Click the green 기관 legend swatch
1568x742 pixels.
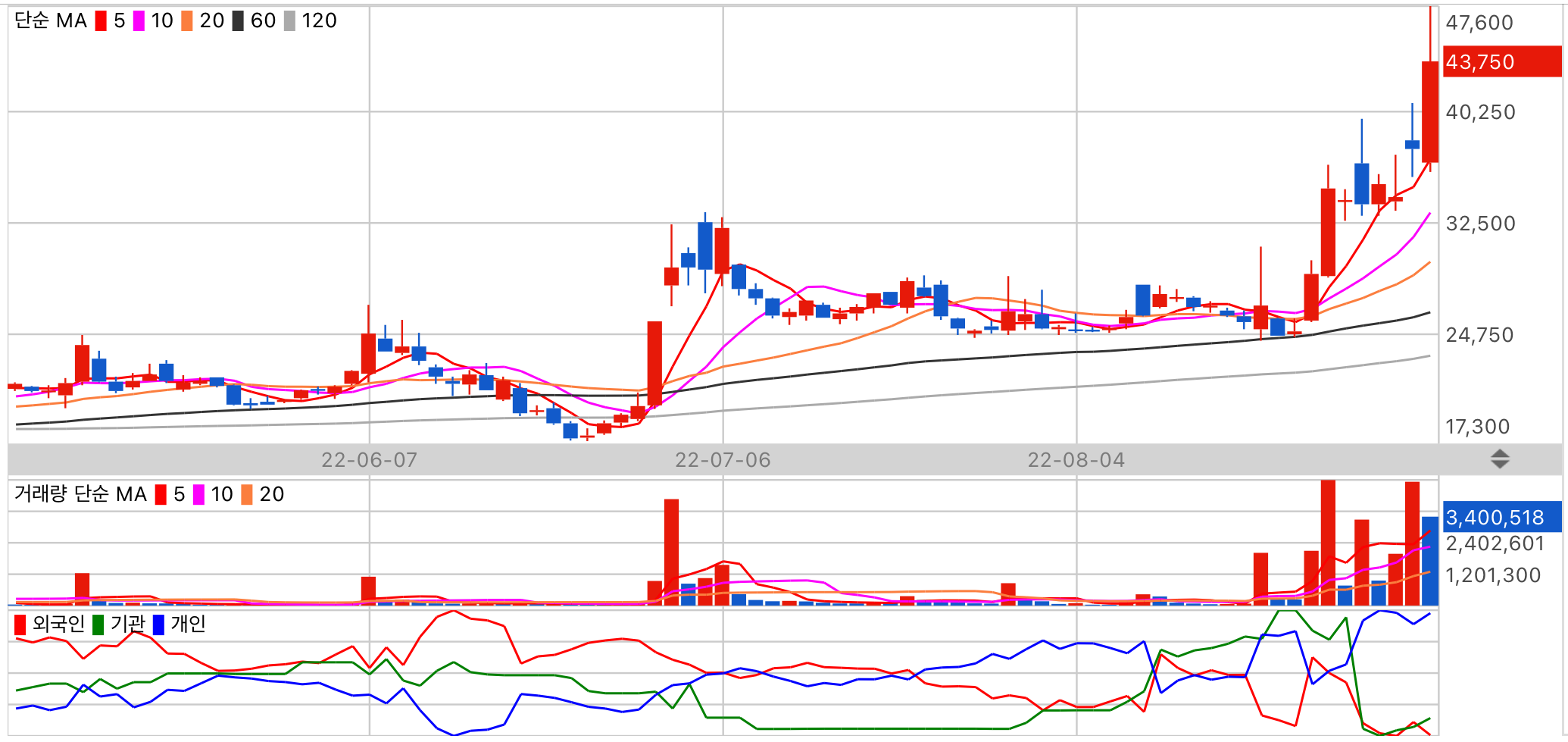(x=98, y=625)
